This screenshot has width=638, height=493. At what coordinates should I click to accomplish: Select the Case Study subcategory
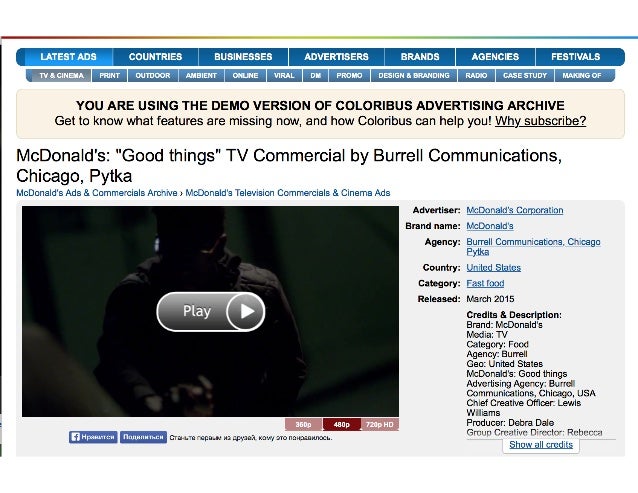pos(525,76)
